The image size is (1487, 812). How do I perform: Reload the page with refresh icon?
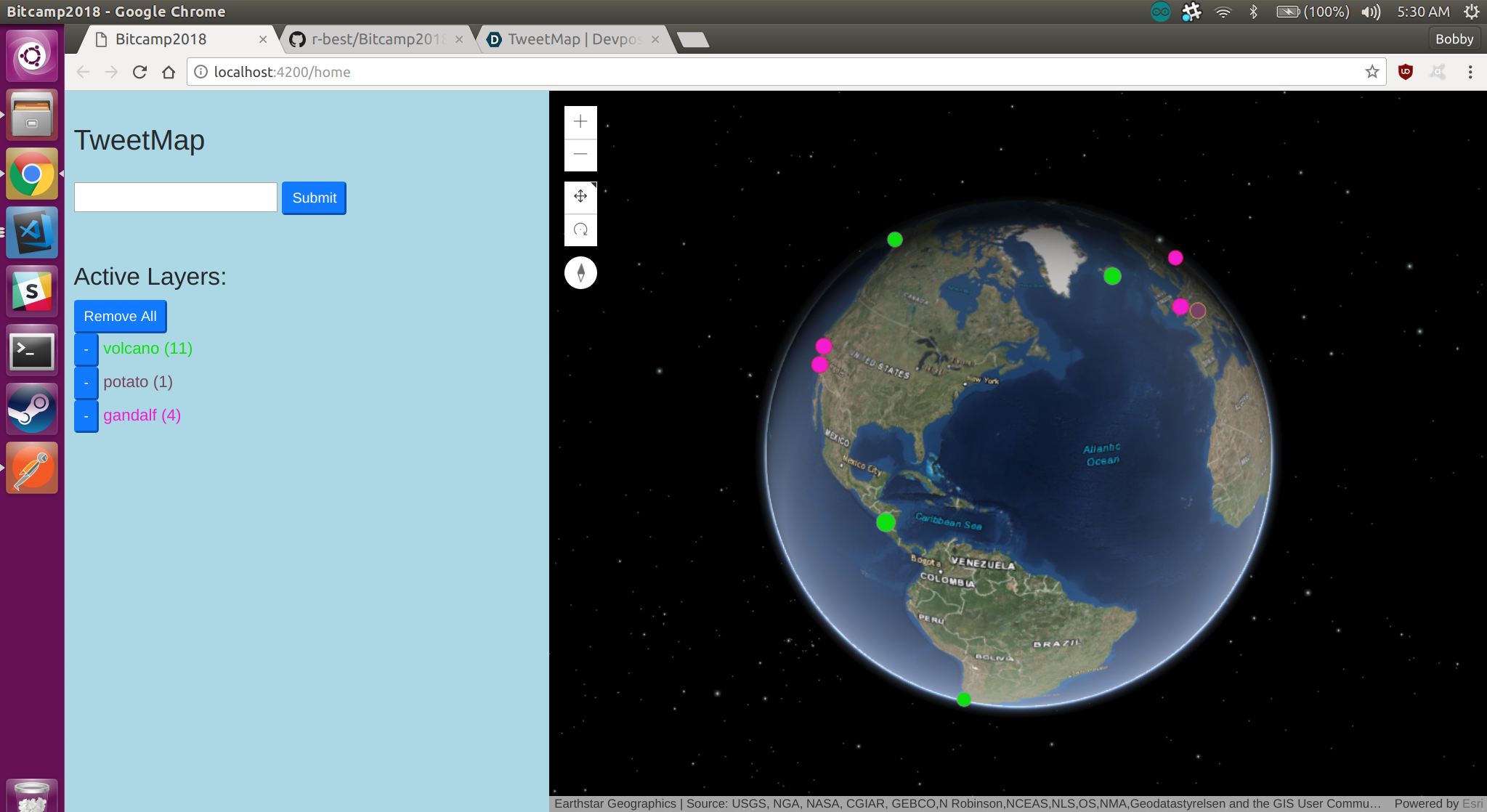coord(139,72)
